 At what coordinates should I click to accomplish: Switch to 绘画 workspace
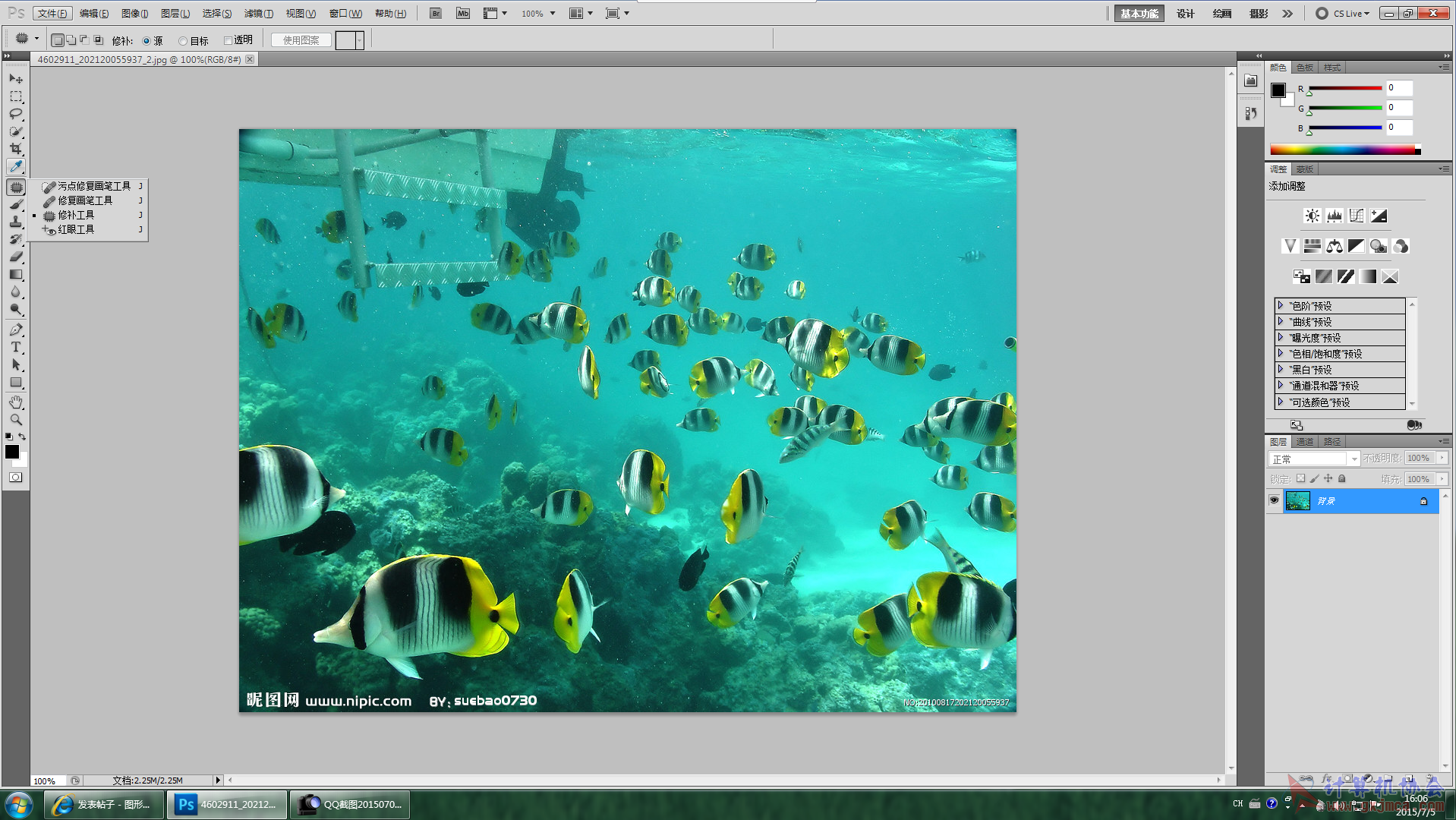[1222, 14]
